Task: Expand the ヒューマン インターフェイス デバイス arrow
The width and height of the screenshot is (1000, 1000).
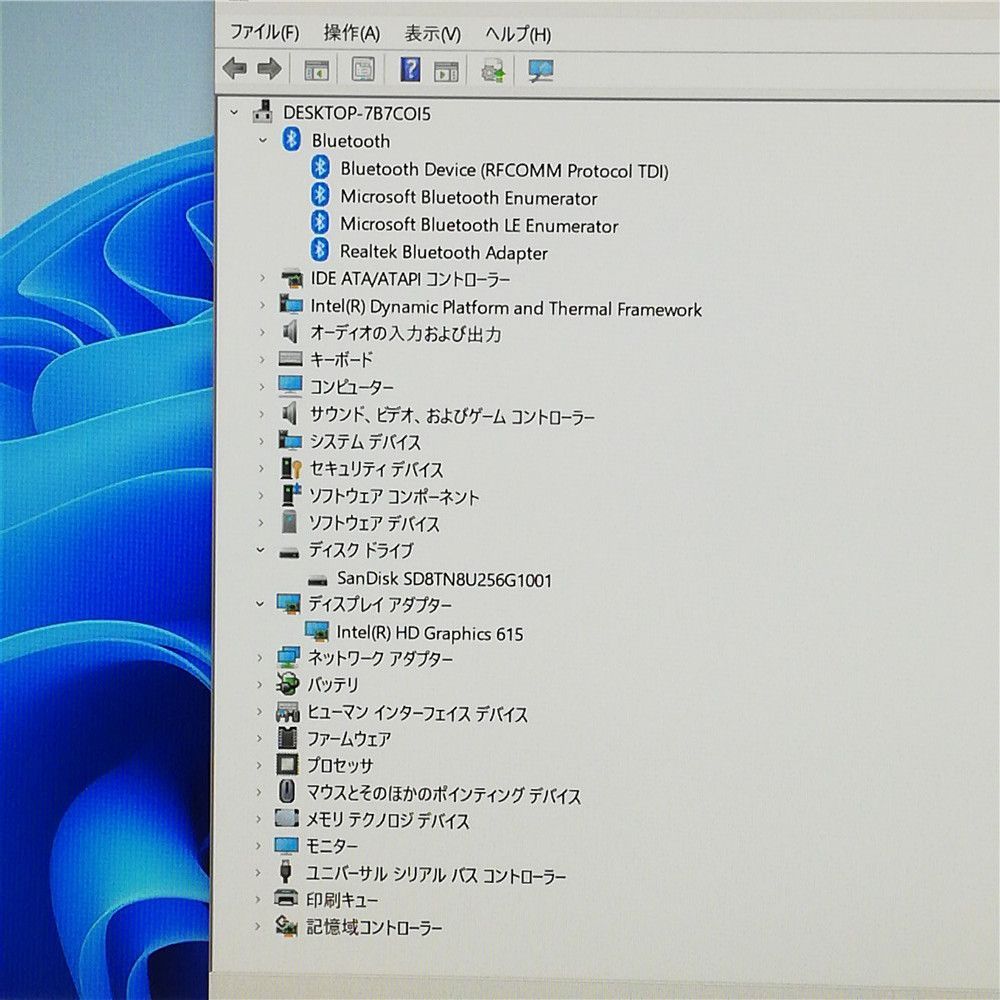Action: click(260, 711)
